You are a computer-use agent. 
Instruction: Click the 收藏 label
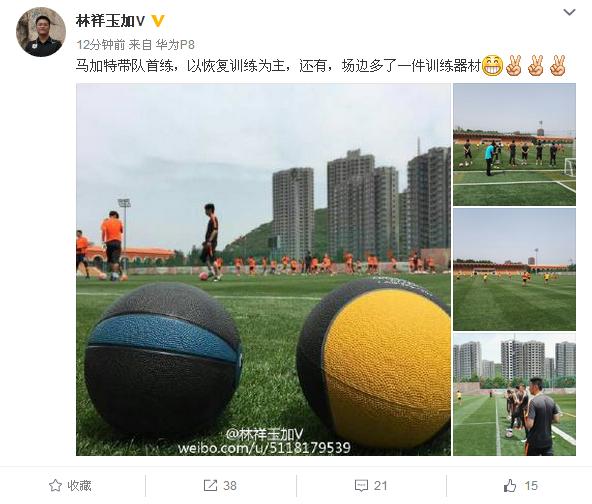point(80,485)
